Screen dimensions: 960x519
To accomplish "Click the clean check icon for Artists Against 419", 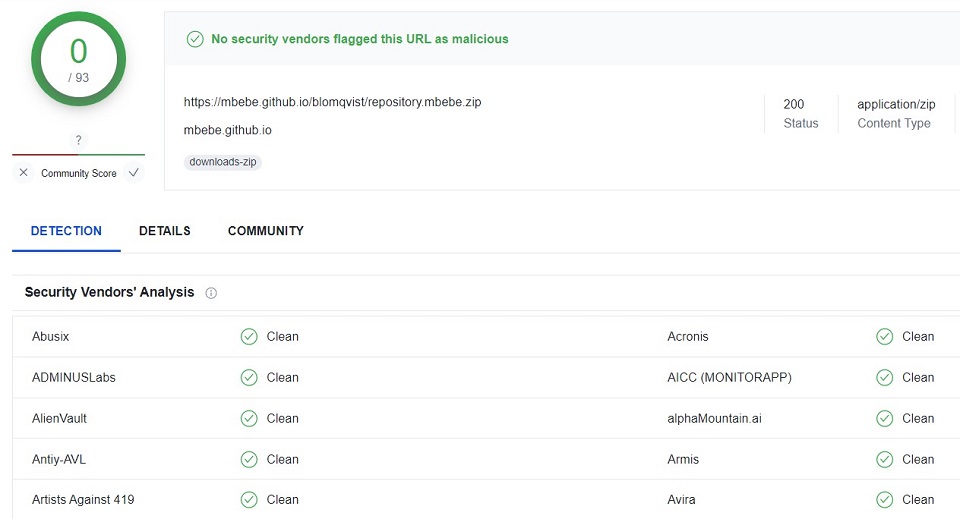I will [249, 500].
